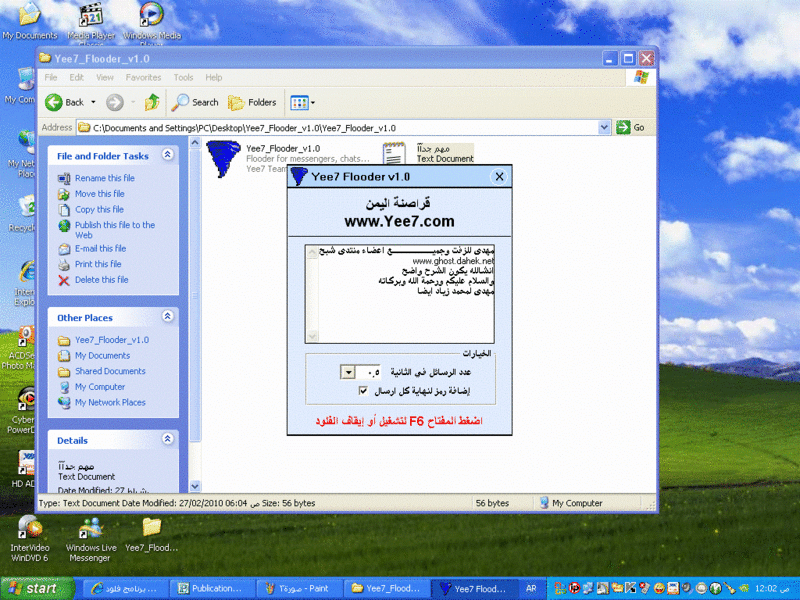Open My Network Places link

pyautogui.click(x=110, y=403)
